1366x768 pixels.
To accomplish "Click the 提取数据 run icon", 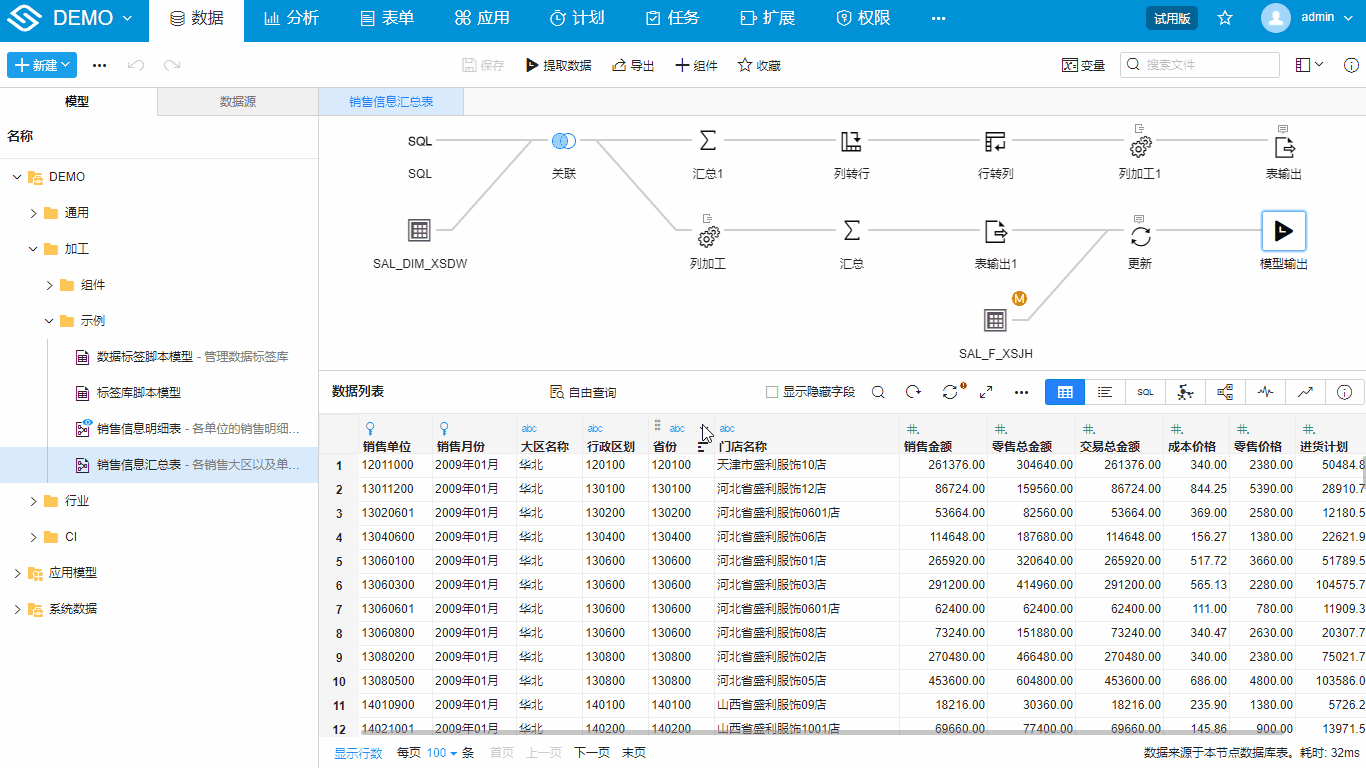I will coord(532,65).
